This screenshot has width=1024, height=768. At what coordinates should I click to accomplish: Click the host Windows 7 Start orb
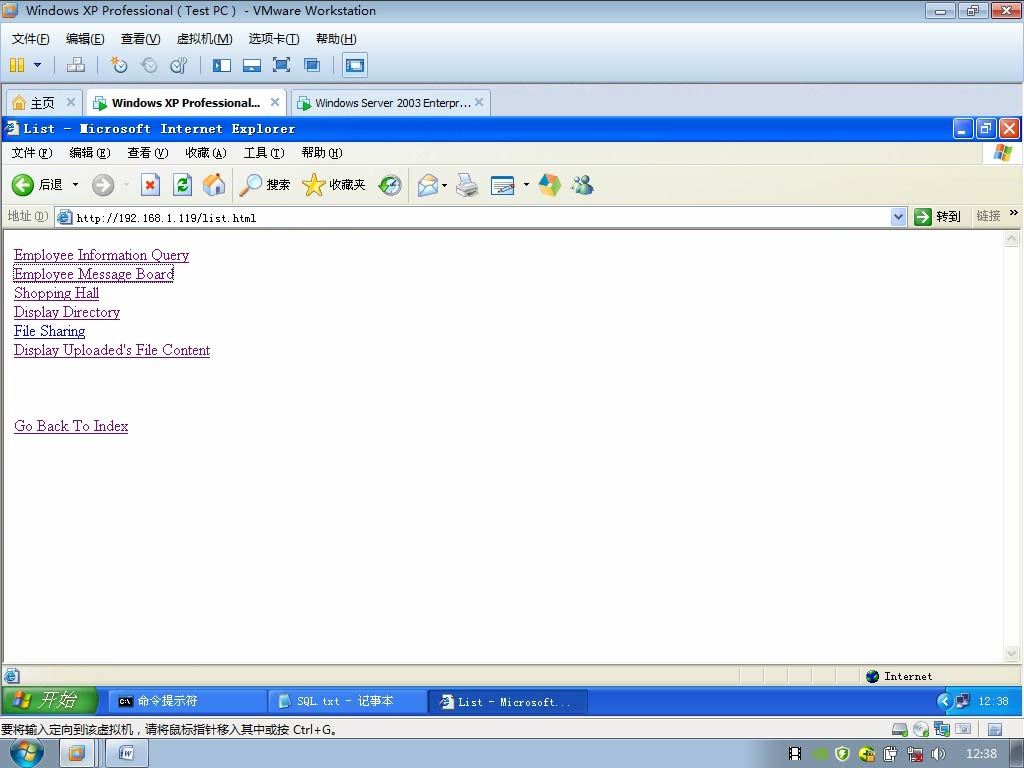pos(27,754)
